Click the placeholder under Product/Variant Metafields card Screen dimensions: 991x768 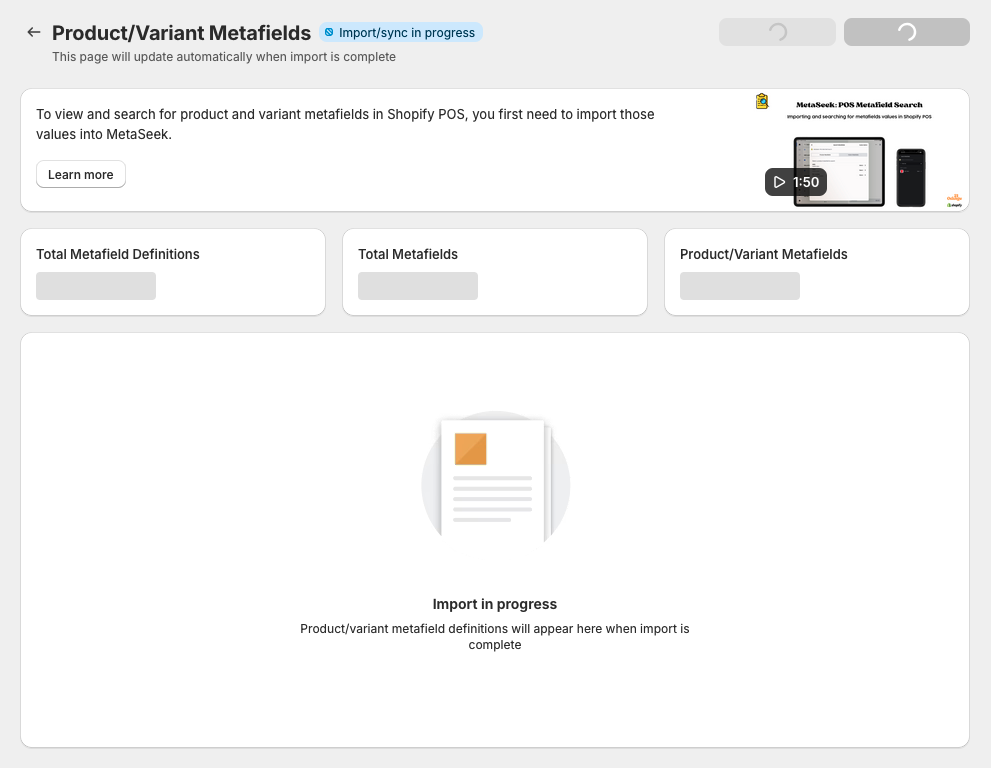point(740,286)
